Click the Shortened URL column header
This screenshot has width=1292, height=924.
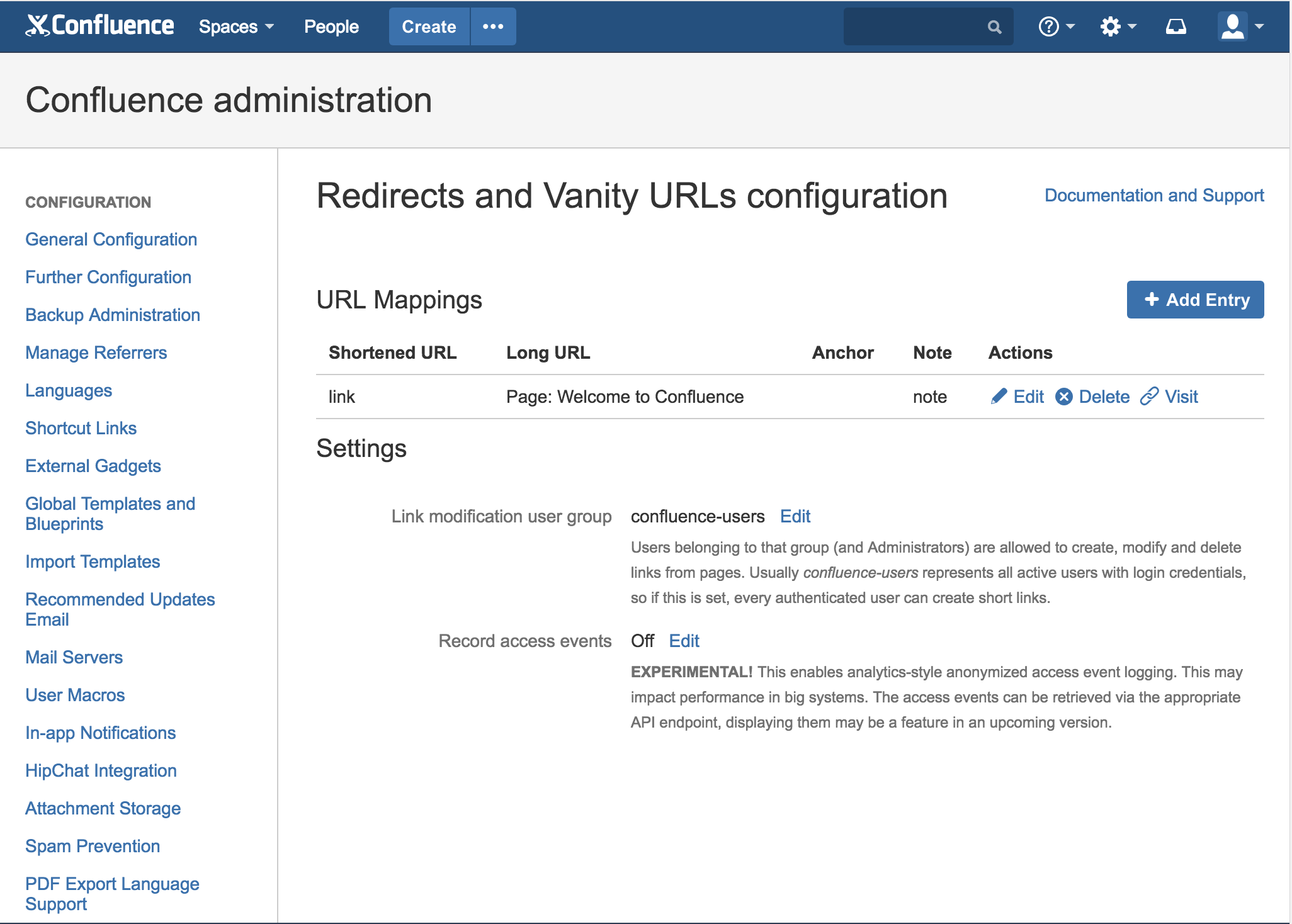pyautogui.click(x=393, y=352)
